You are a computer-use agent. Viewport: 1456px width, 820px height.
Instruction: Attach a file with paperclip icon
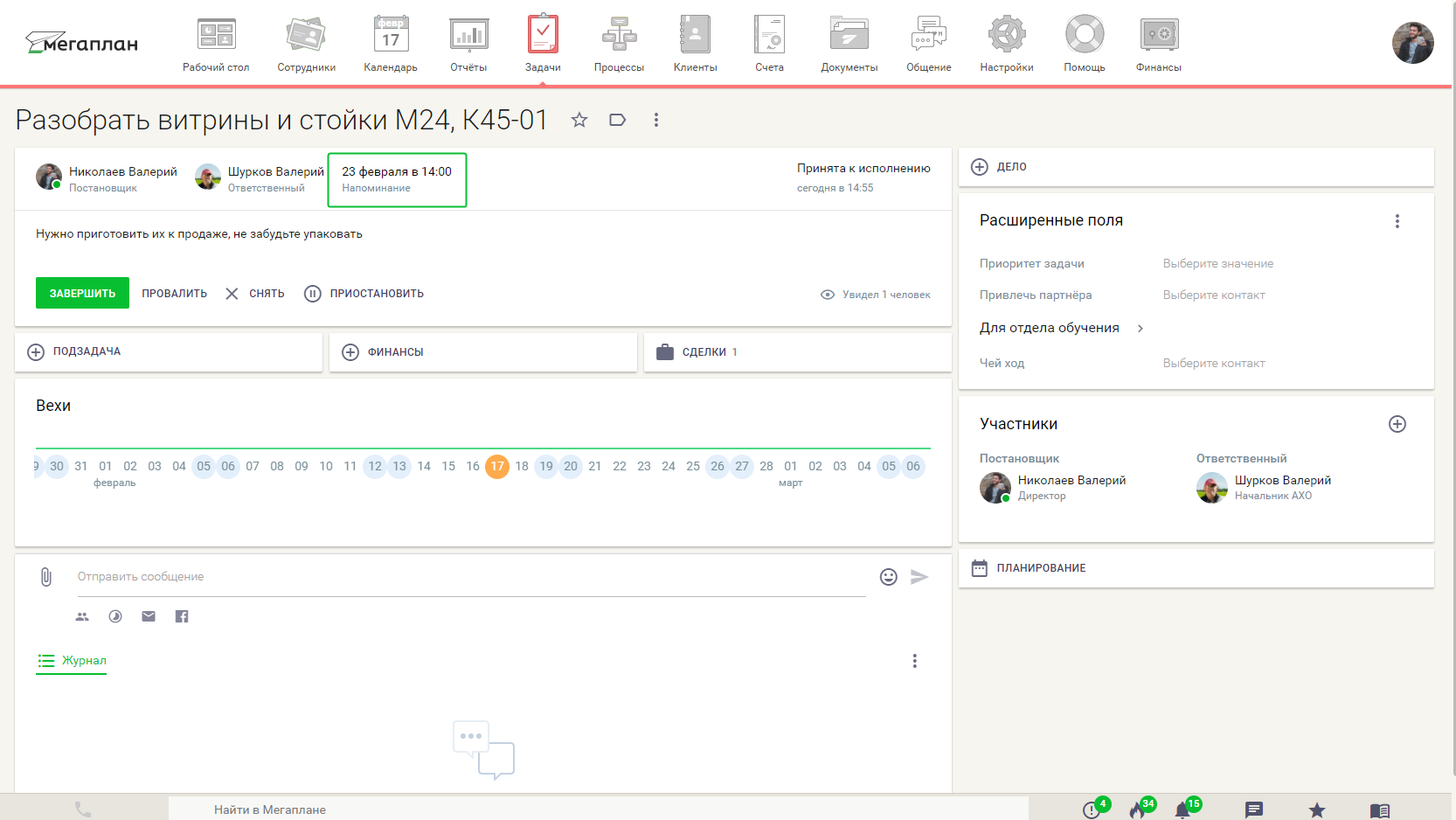pyautogui.click(x=46, y=577)
